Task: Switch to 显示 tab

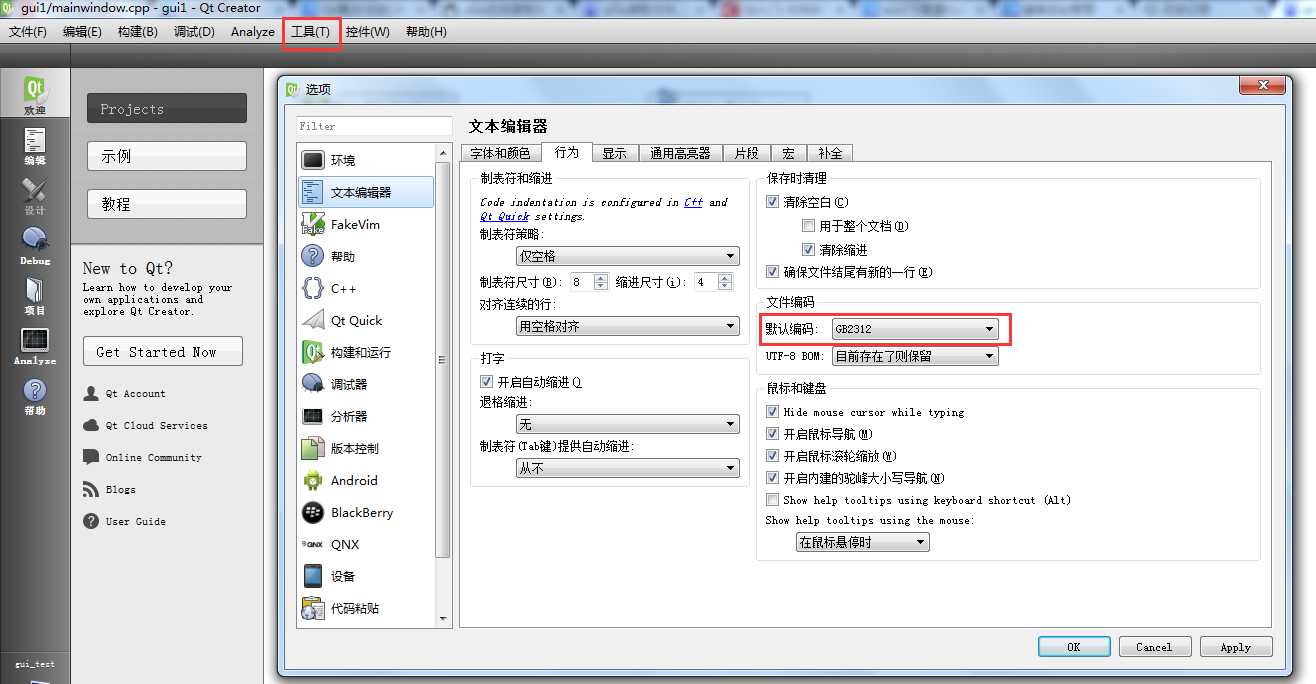Action: (614, 153)
